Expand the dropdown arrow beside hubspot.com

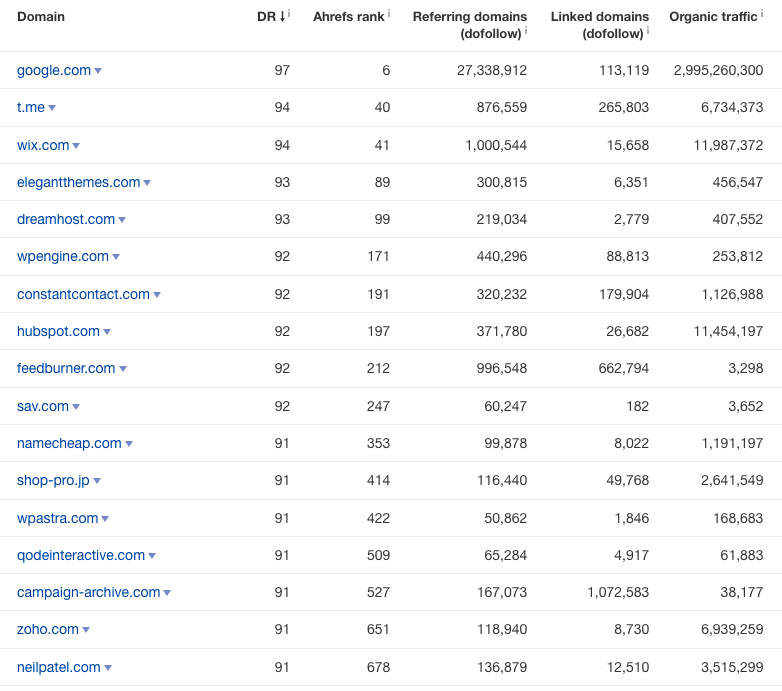(x=107, y=332)
